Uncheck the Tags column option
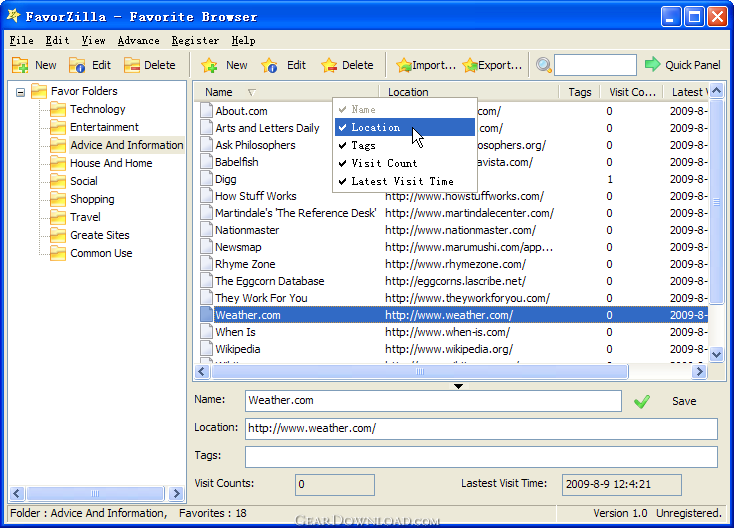Screen dimensions: 734x529 click(405, 145)
